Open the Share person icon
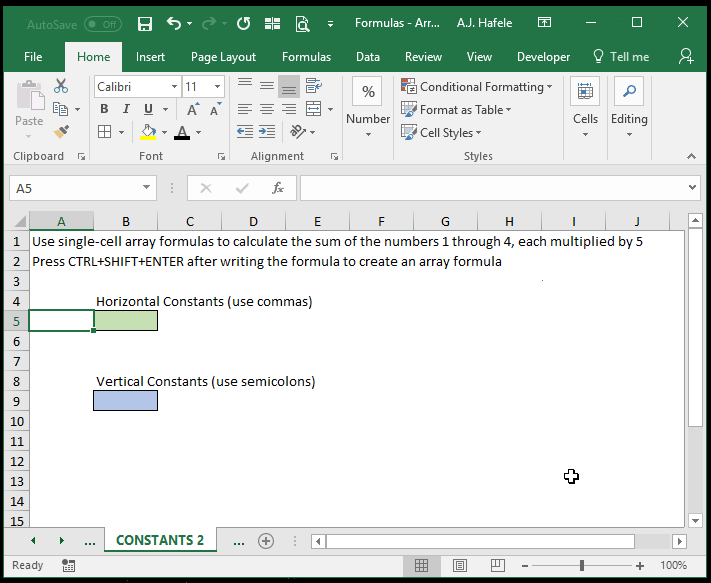 click(x=686, y=57)
